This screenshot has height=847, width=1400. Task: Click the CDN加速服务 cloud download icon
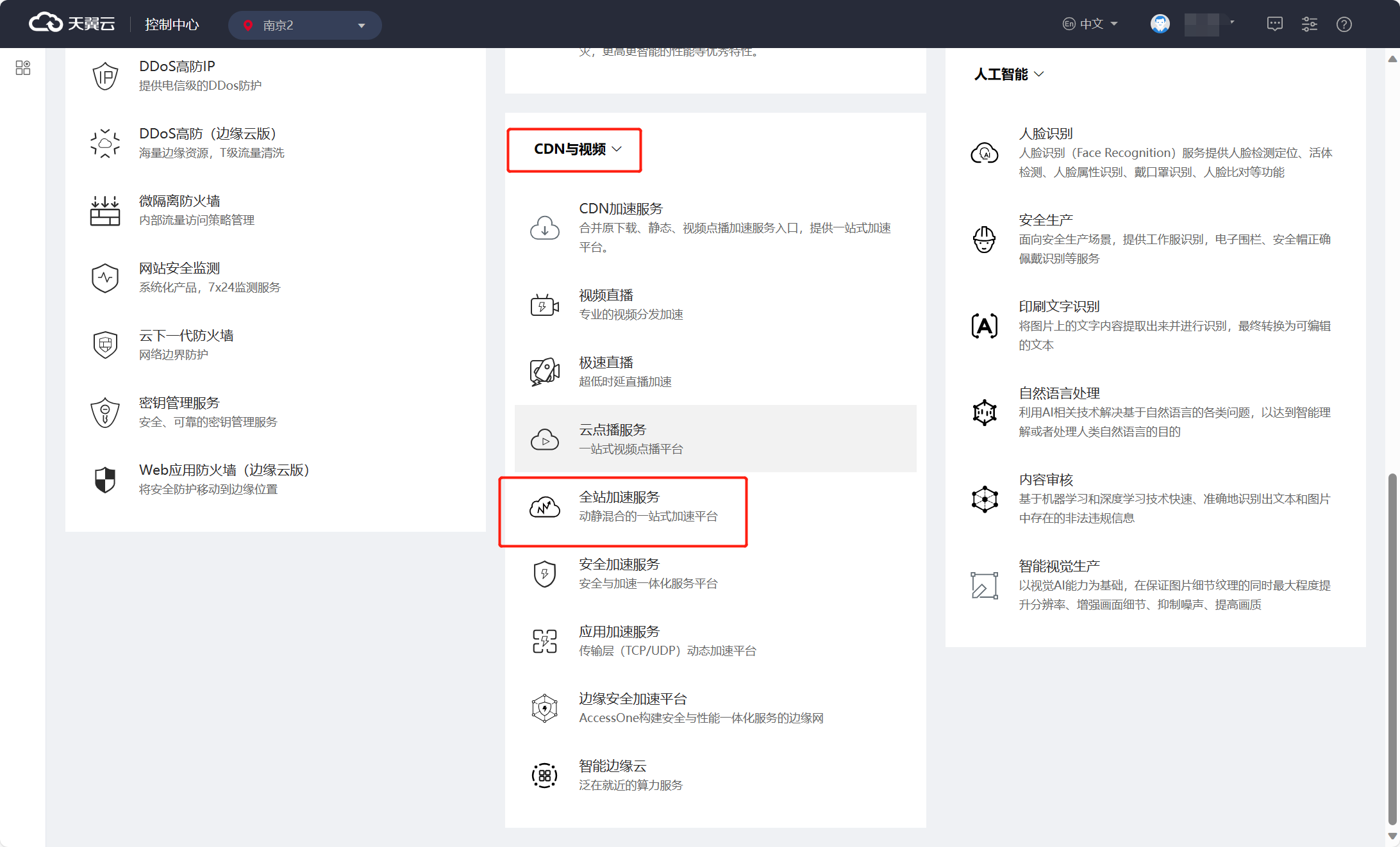544,228
